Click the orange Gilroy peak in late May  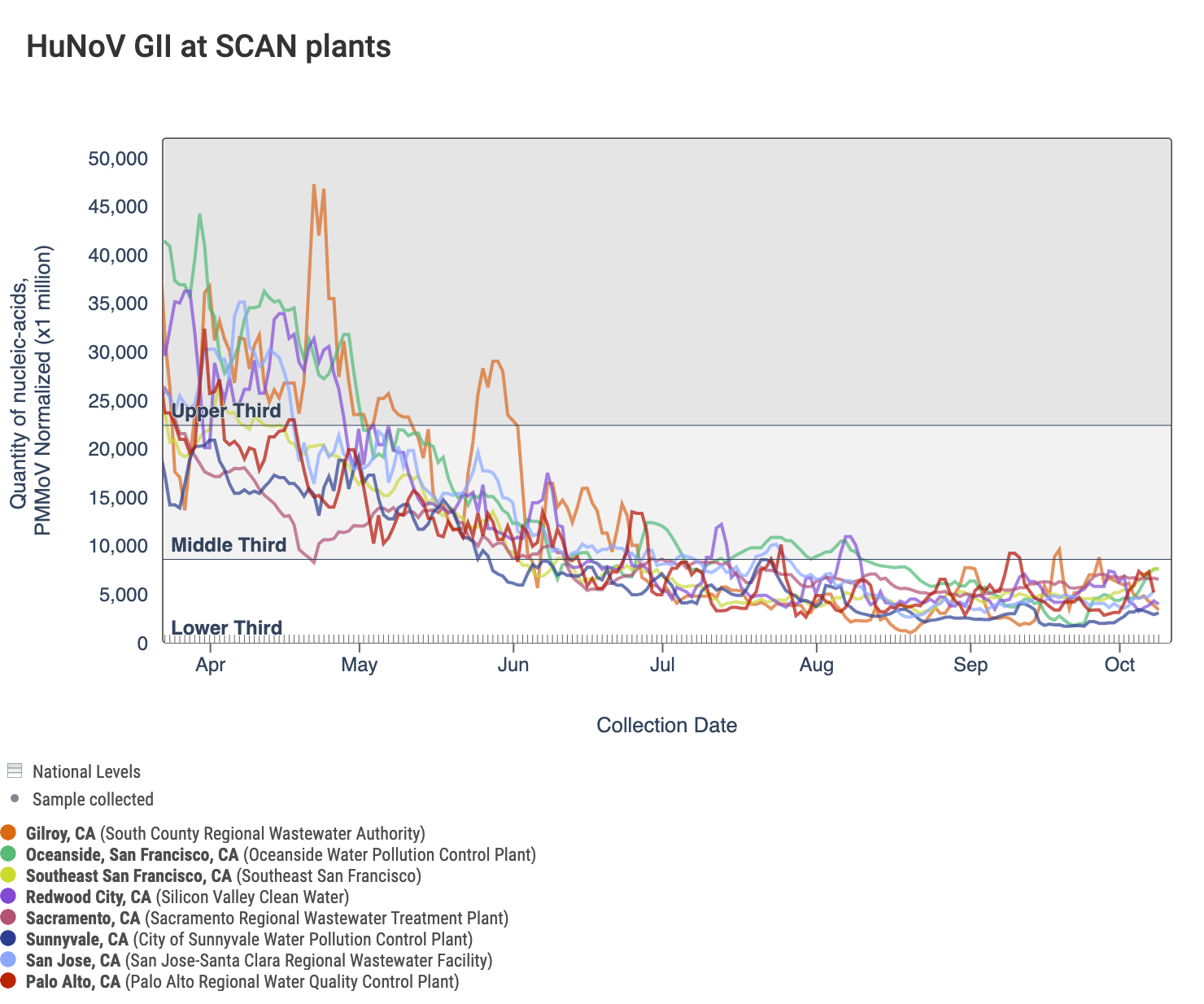click(495, 361)
